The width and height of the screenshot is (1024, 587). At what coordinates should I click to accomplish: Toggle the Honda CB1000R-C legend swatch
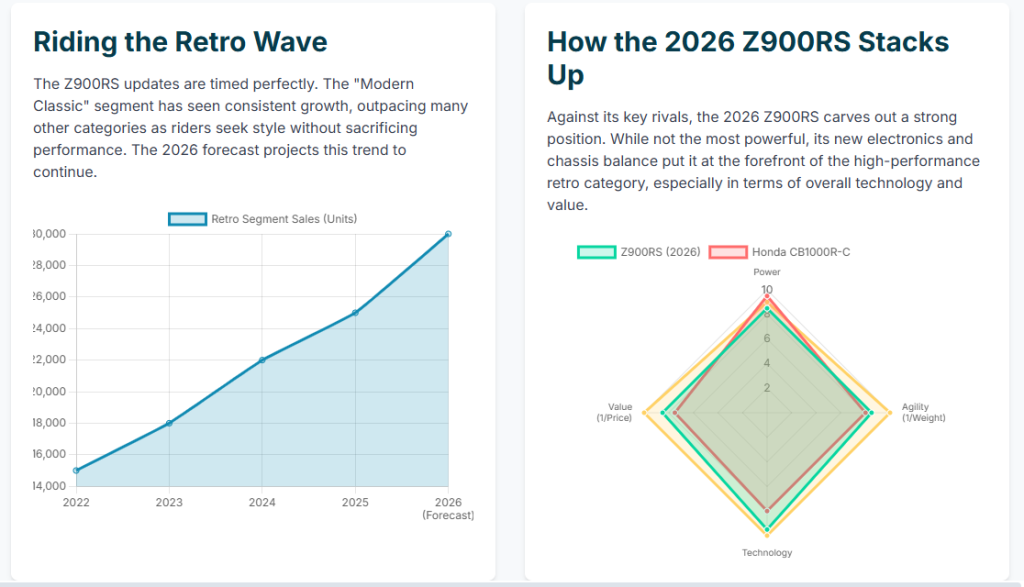pos(728,252)
